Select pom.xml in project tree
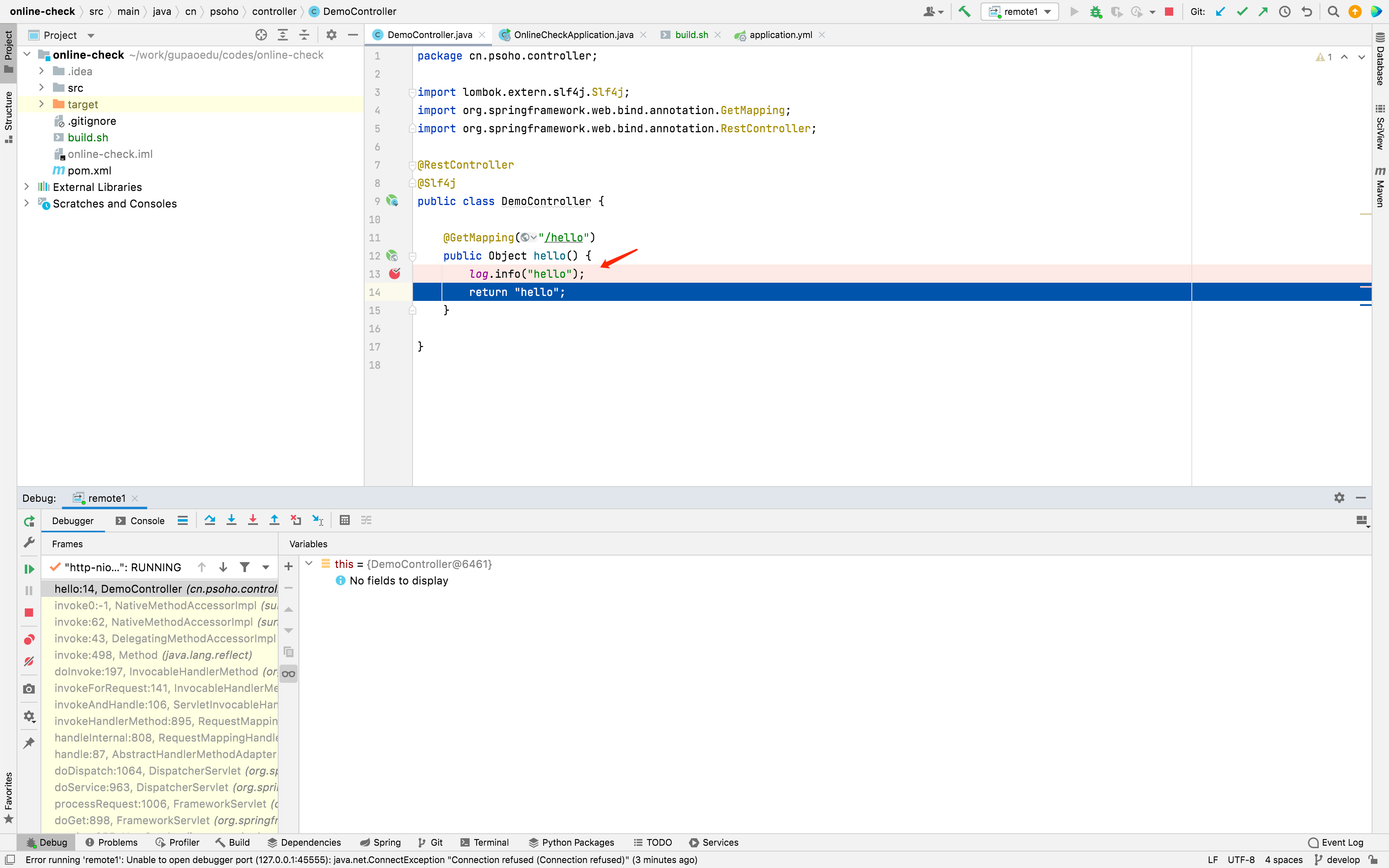 coord(90,170)
